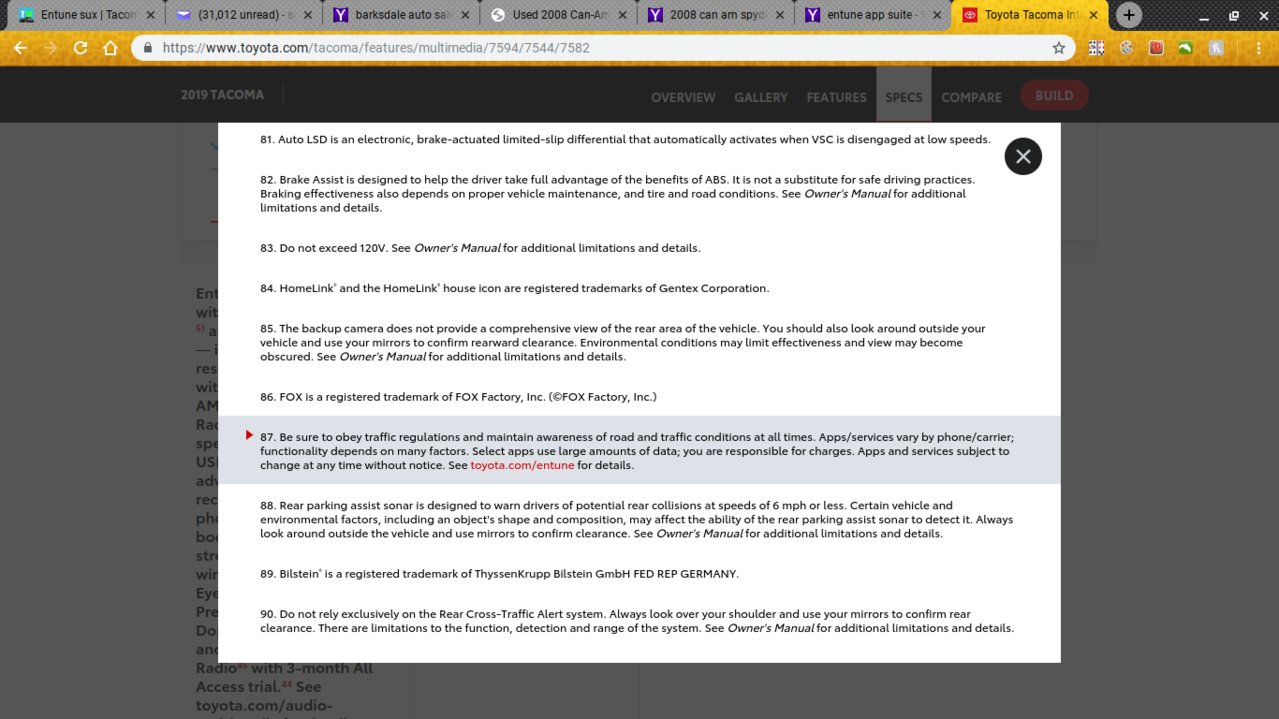
Task: Bookmark this page with star icon
Action: pos(1058,47)
